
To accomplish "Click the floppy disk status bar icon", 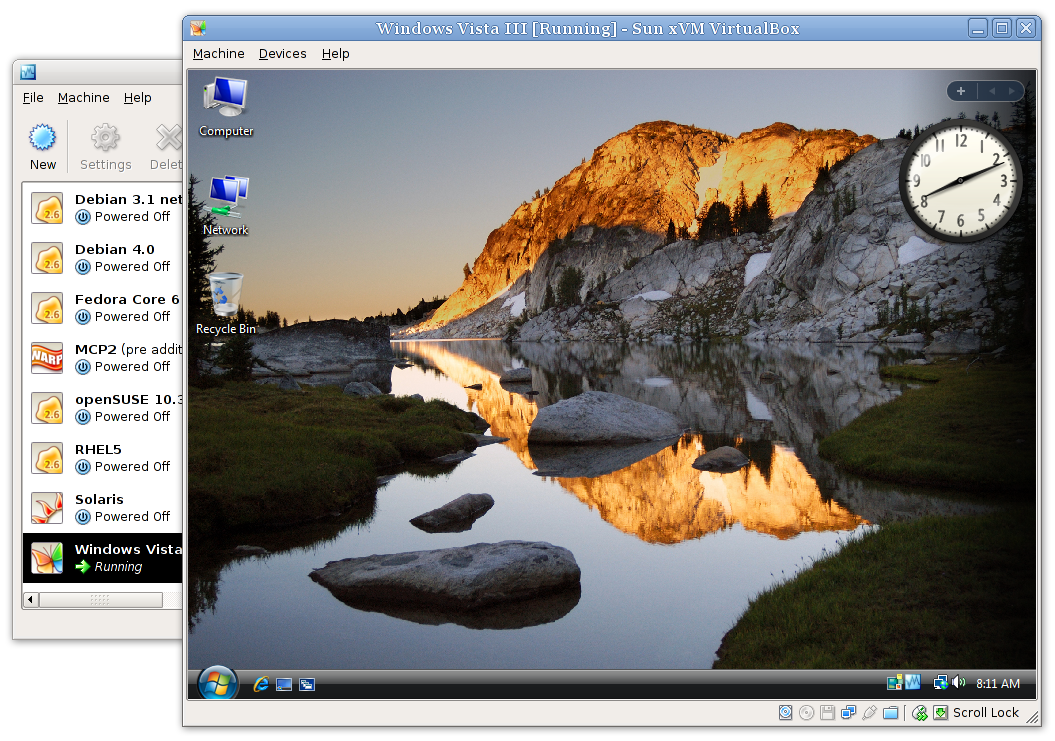I will pos(827,713).
